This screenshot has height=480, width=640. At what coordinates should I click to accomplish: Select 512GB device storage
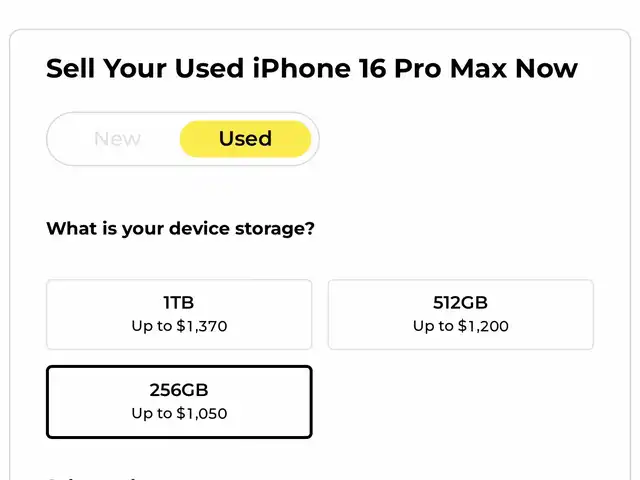pyautogui.click(x=460, y=314)
